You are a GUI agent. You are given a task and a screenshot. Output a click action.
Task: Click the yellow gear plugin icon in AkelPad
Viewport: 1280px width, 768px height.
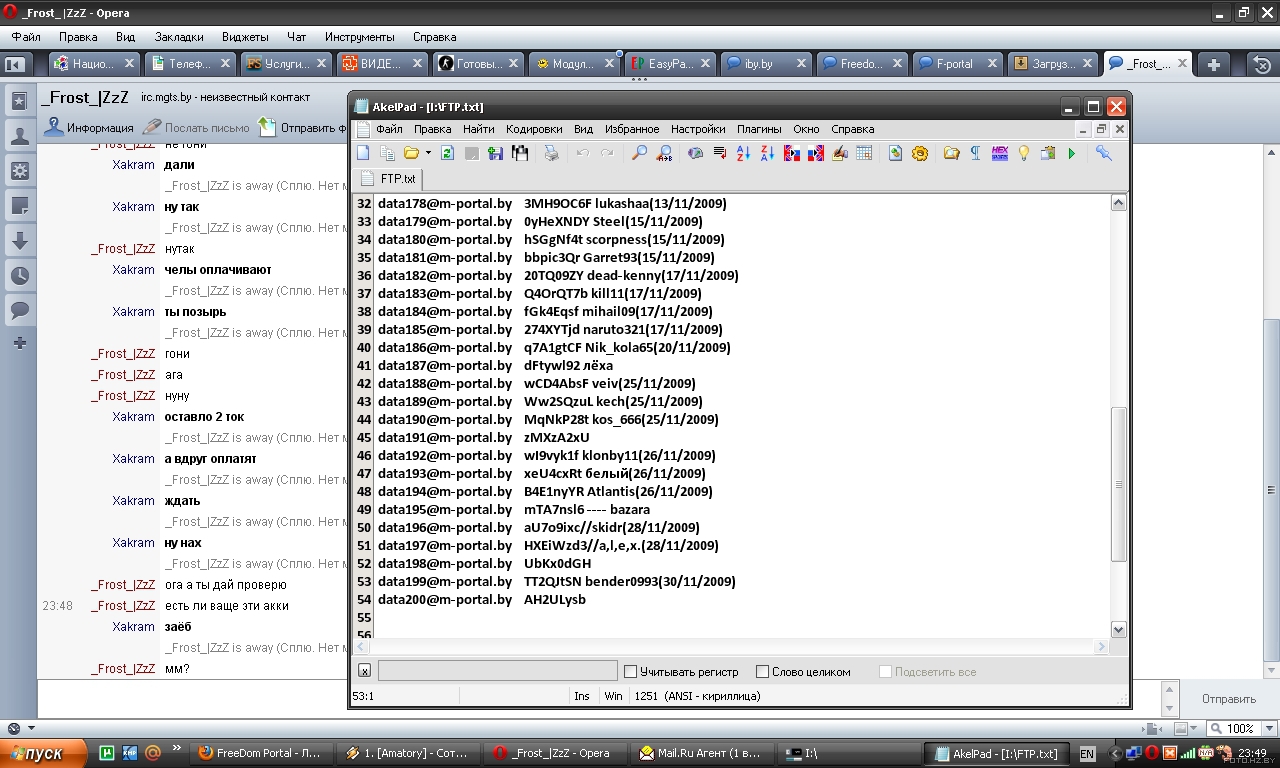pos(920,153)
